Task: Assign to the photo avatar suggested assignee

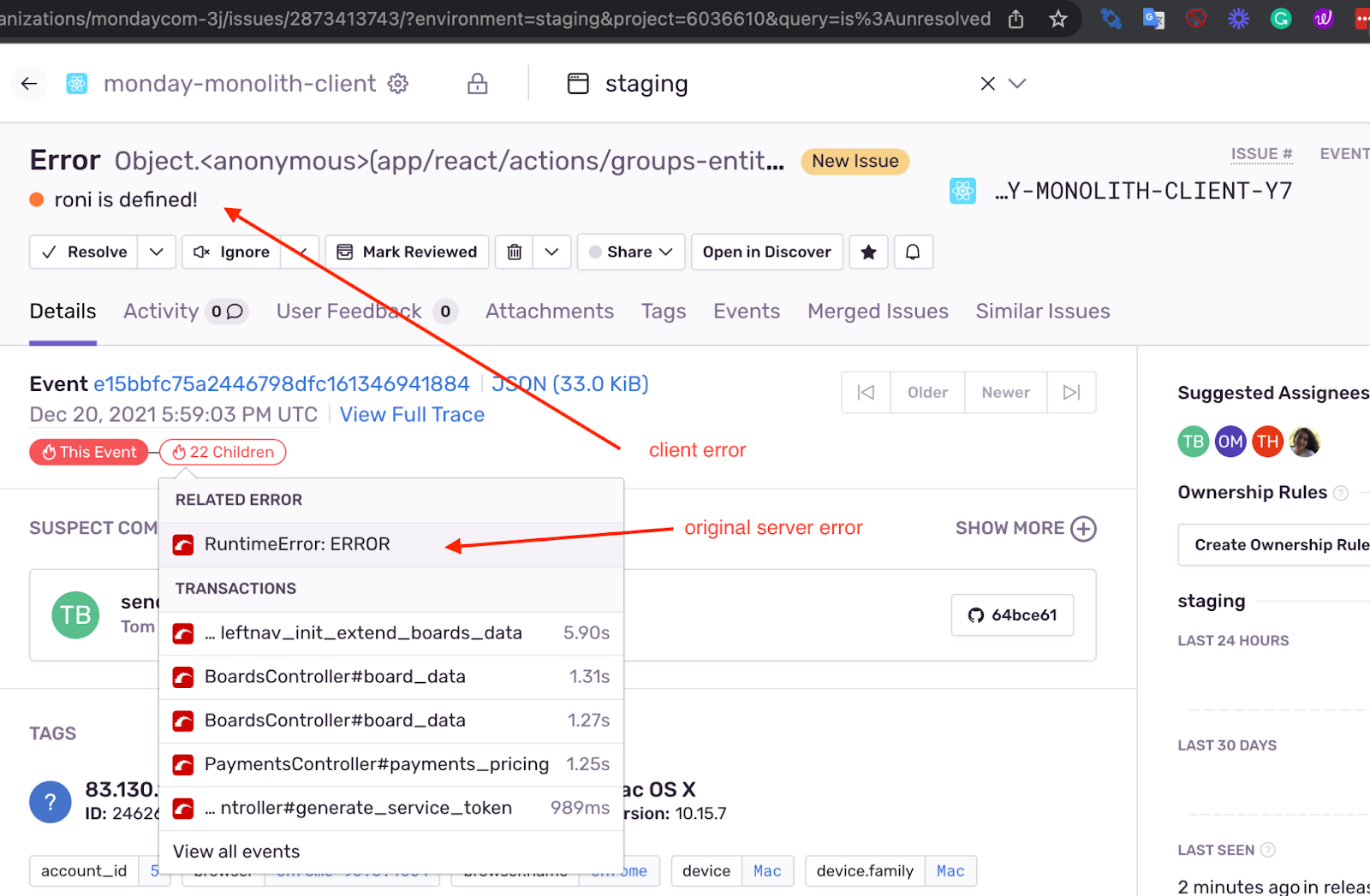Action: pyautogui.click(x=1305, y=442)
